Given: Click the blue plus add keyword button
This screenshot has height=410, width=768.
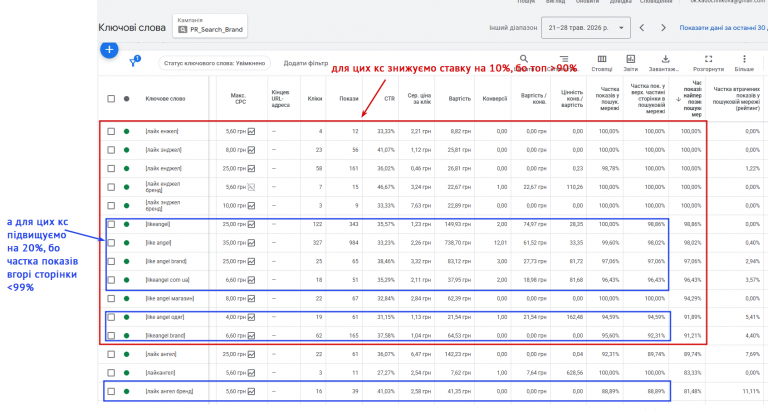Looking at the screenshot, I should point(109,49).
